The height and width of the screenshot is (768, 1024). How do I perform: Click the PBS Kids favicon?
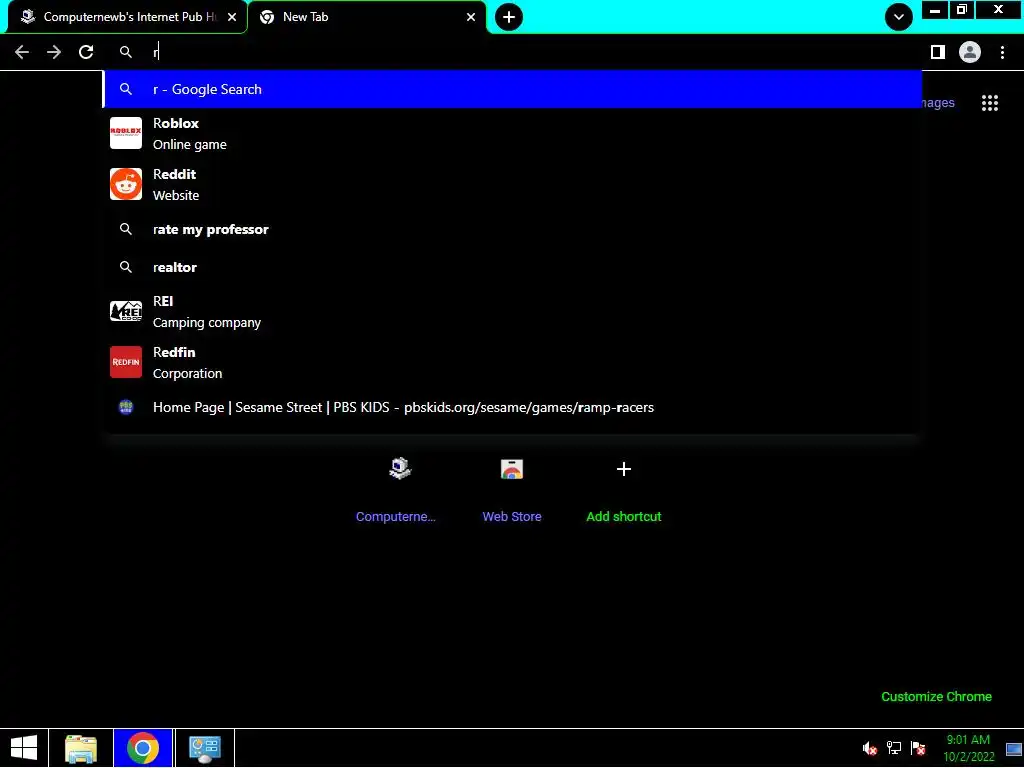point(126,408)
